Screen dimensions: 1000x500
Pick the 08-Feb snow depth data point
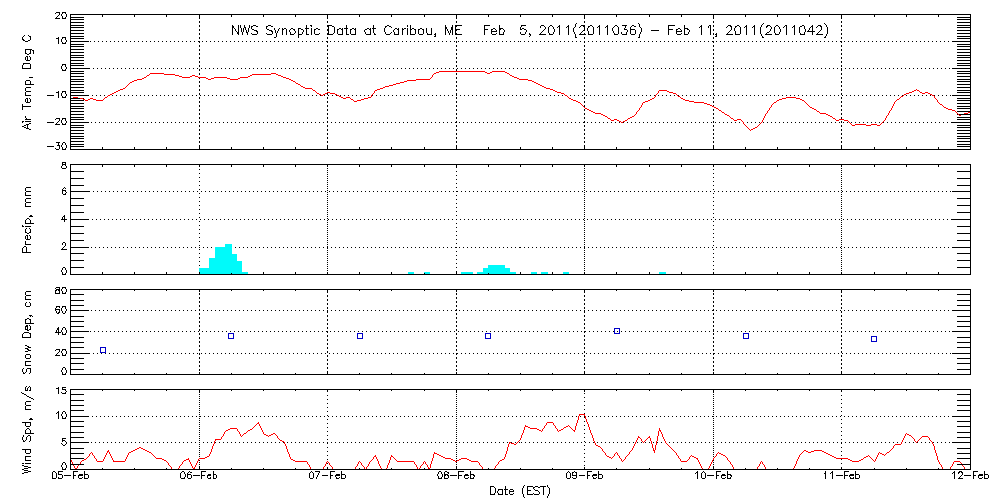(488, 336)
